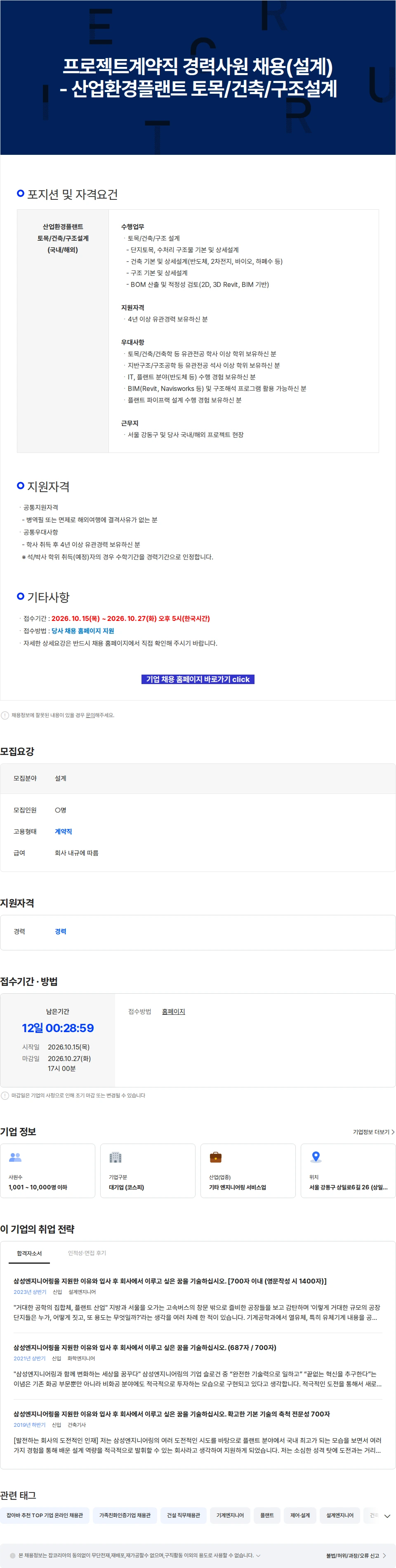Click the 문의 link for wrong job info
This screenshot has width=396, height=1568.
tap(90, 715)
